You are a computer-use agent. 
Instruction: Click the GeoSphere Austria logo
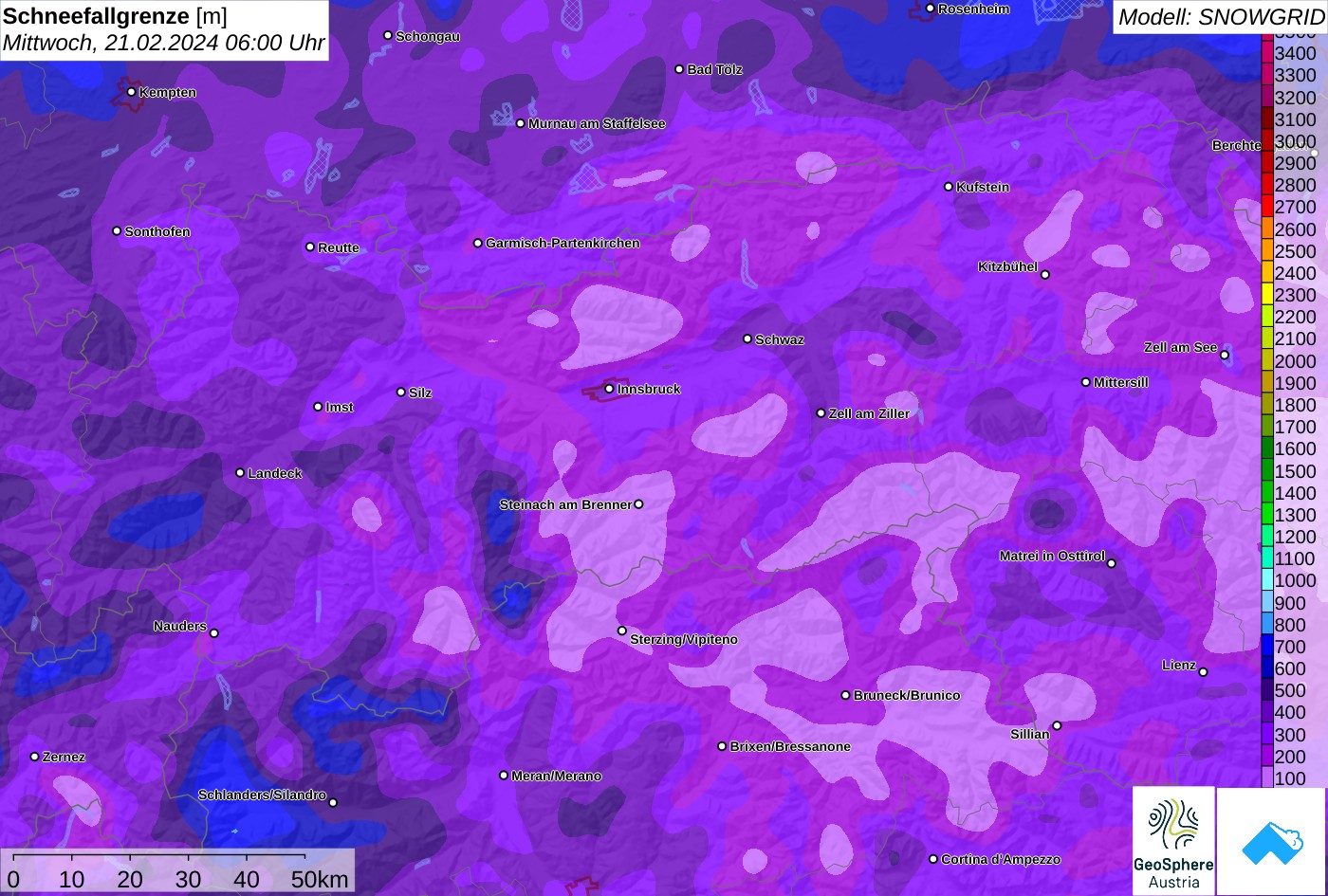tap(1173, 840)
